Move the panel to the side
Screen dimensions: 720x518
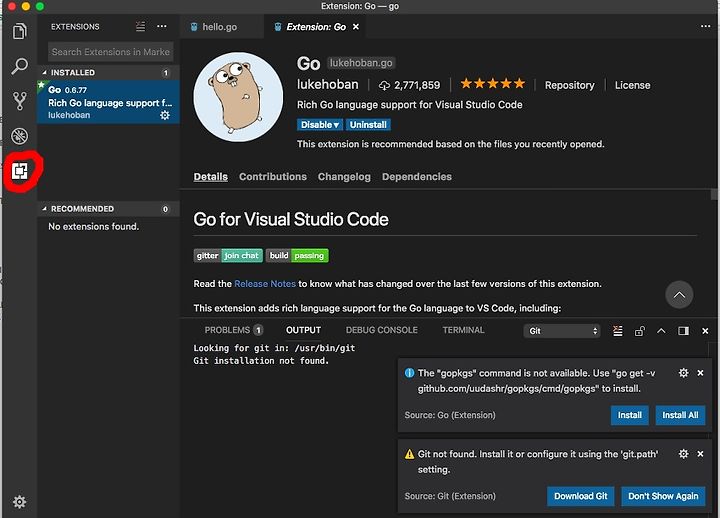683,331
